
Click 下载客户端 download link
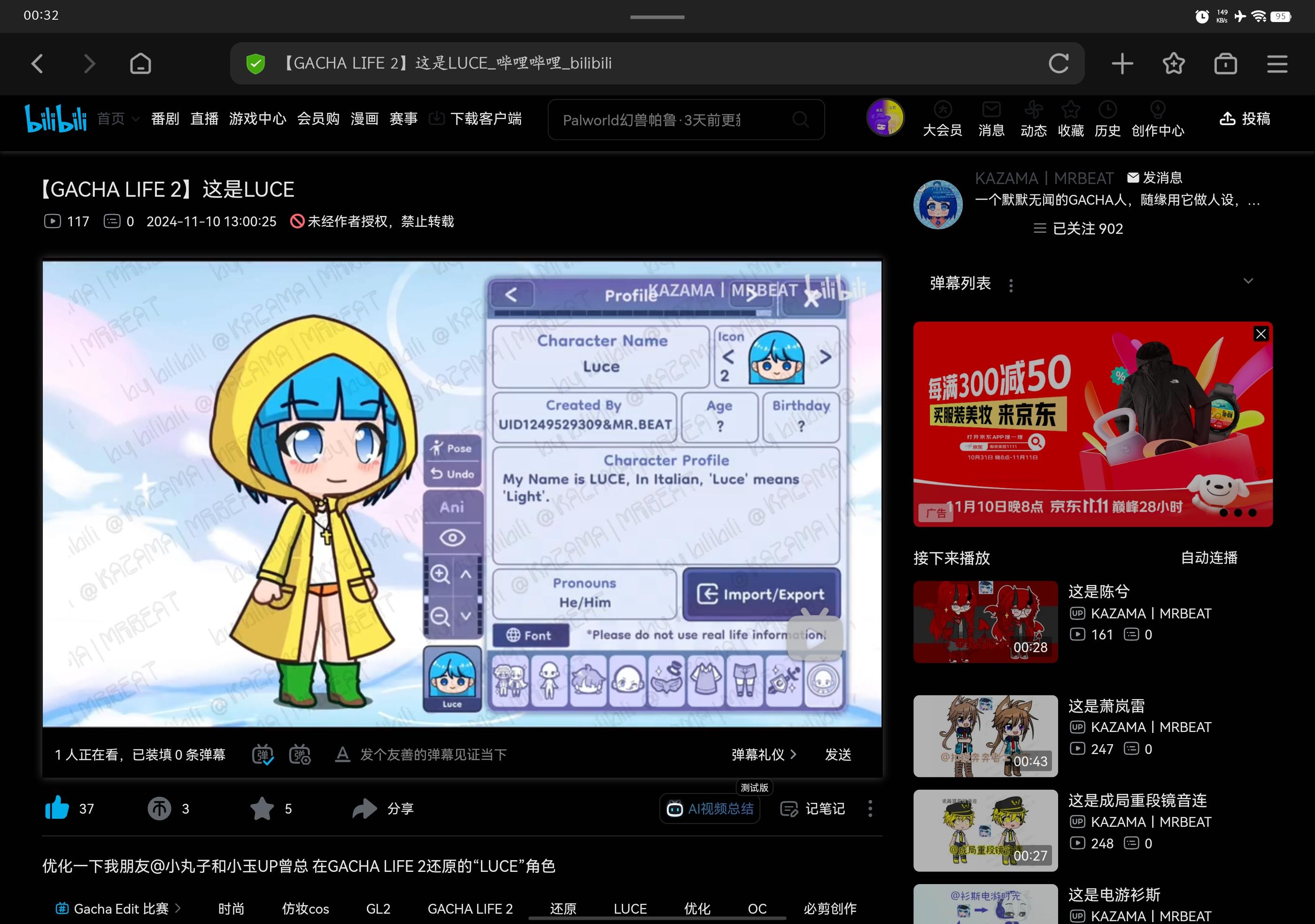click(475, 118)
